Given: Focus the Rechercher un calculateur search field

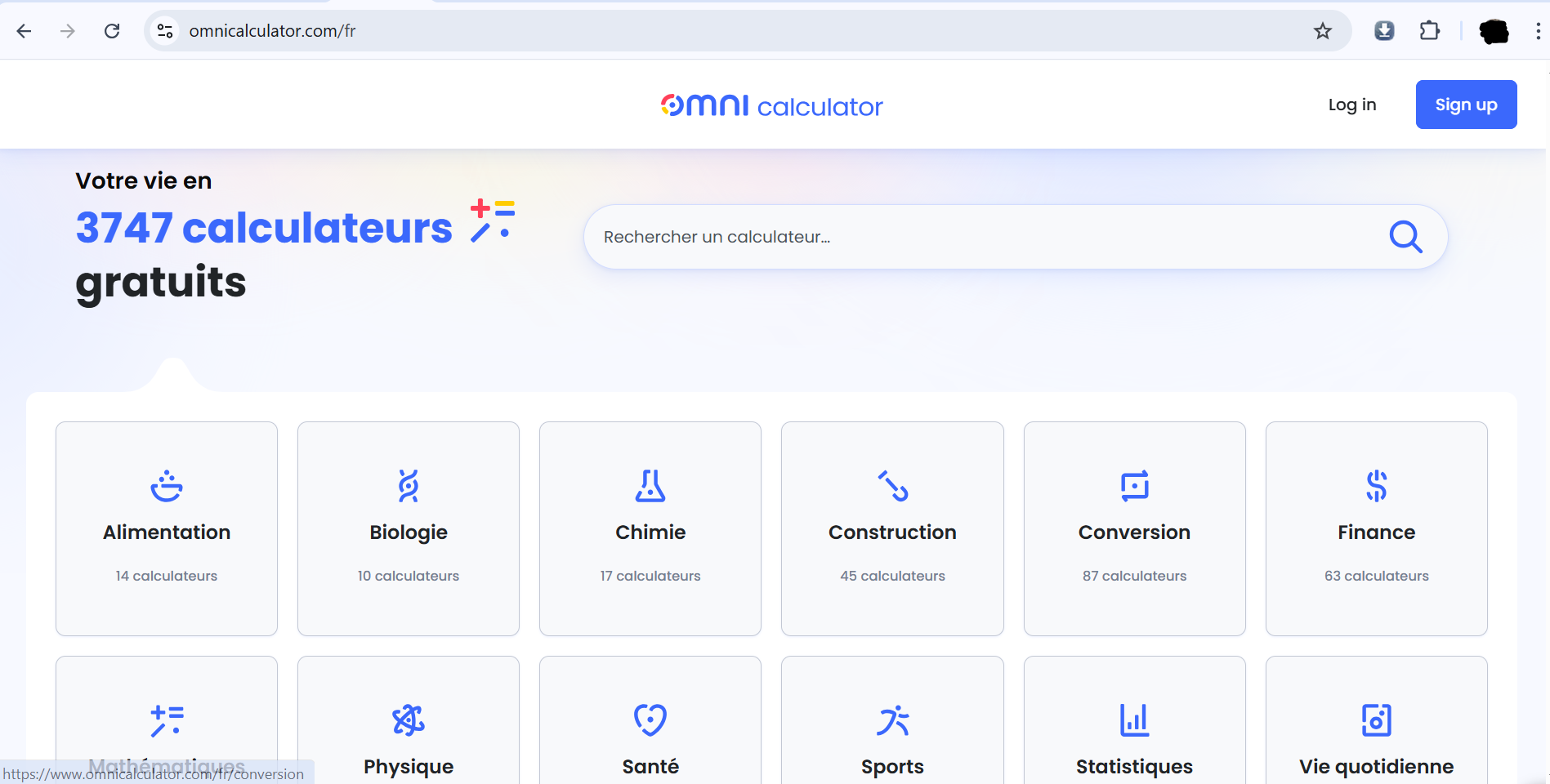Looking at the screenshot, I should coord(980,237).
